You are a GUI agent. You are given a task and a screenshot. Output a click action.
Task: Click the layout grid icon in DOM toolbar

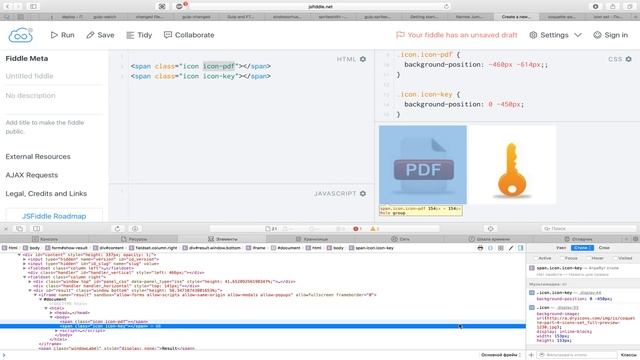coord(500,248)
